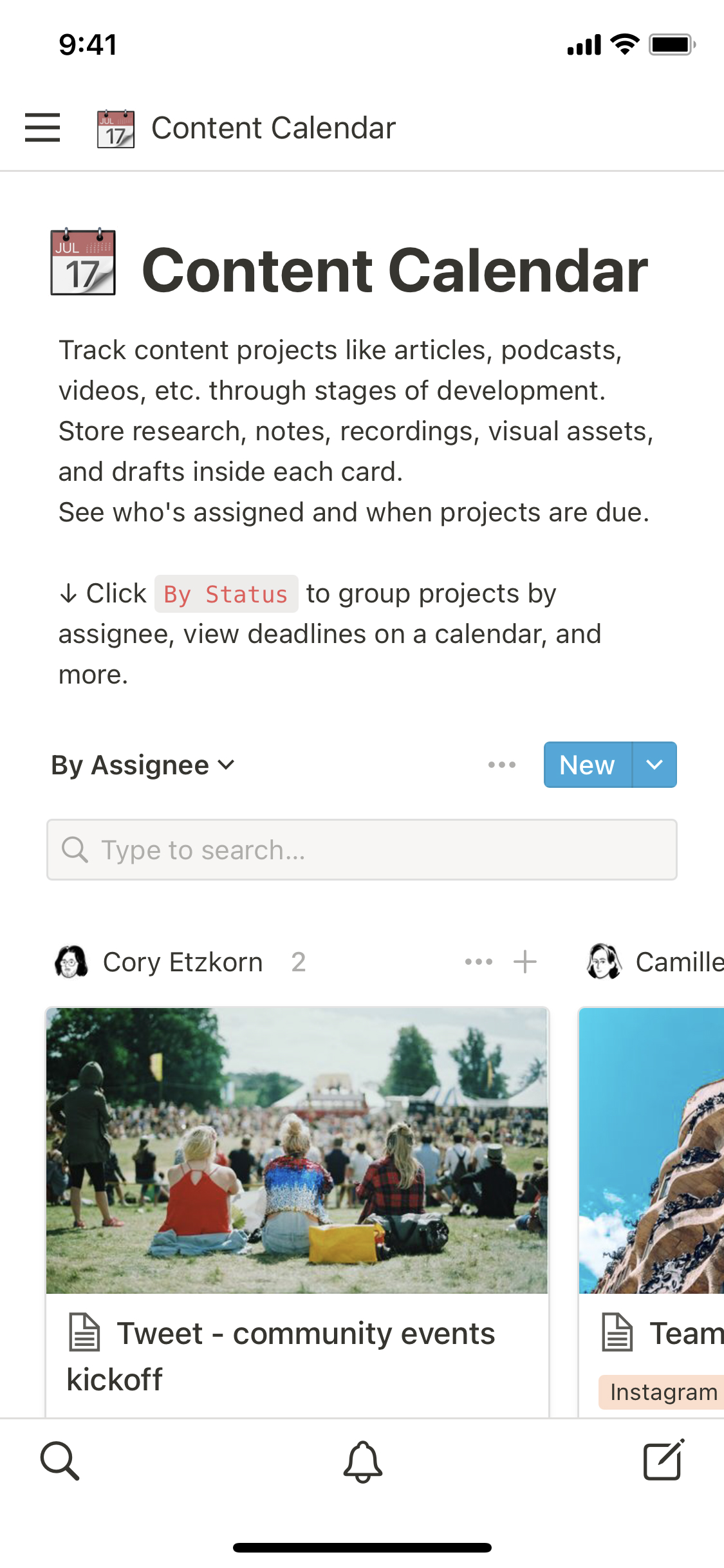The height and width of the screenshot is (1568, 724).
Task: Tap Camille's avatar in group header
Action: 604,962
